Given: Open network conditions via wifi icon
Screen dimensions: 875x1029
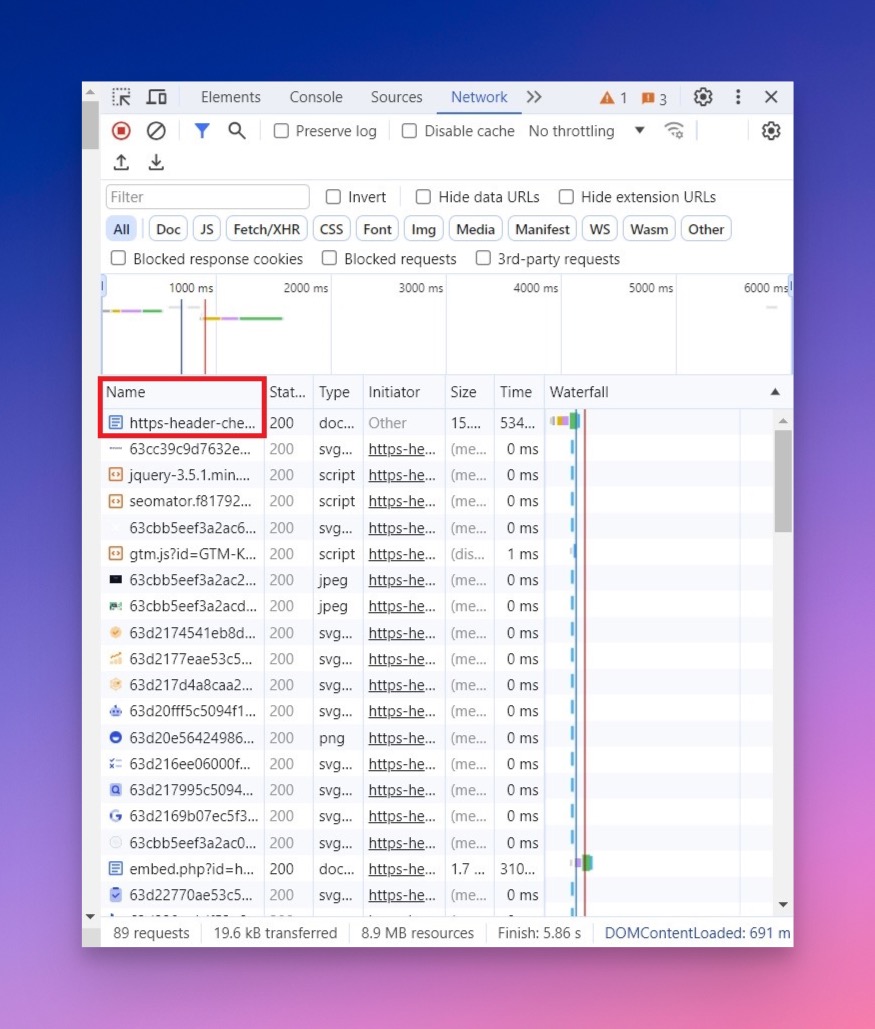Looking at the screenshot, I should 674,130.
